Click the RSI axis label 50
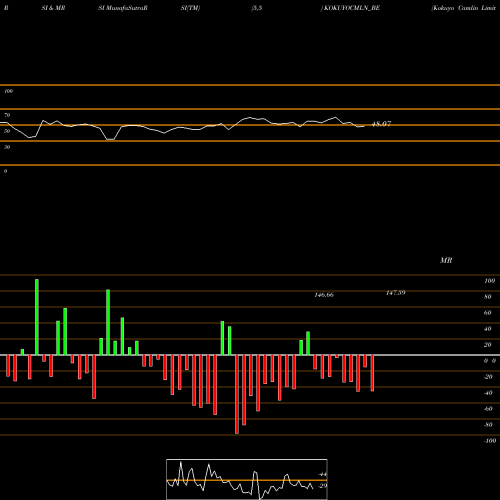Viewport: 500px width, 500px height. click(x=7, y=131)
